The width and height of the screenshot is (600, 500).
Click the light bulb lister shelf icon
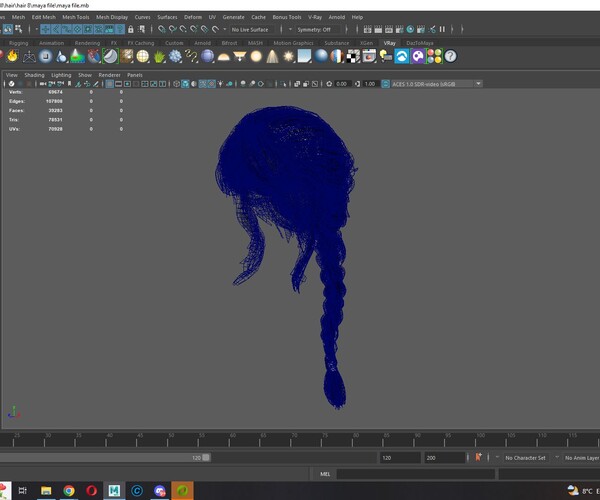[386, 57]
